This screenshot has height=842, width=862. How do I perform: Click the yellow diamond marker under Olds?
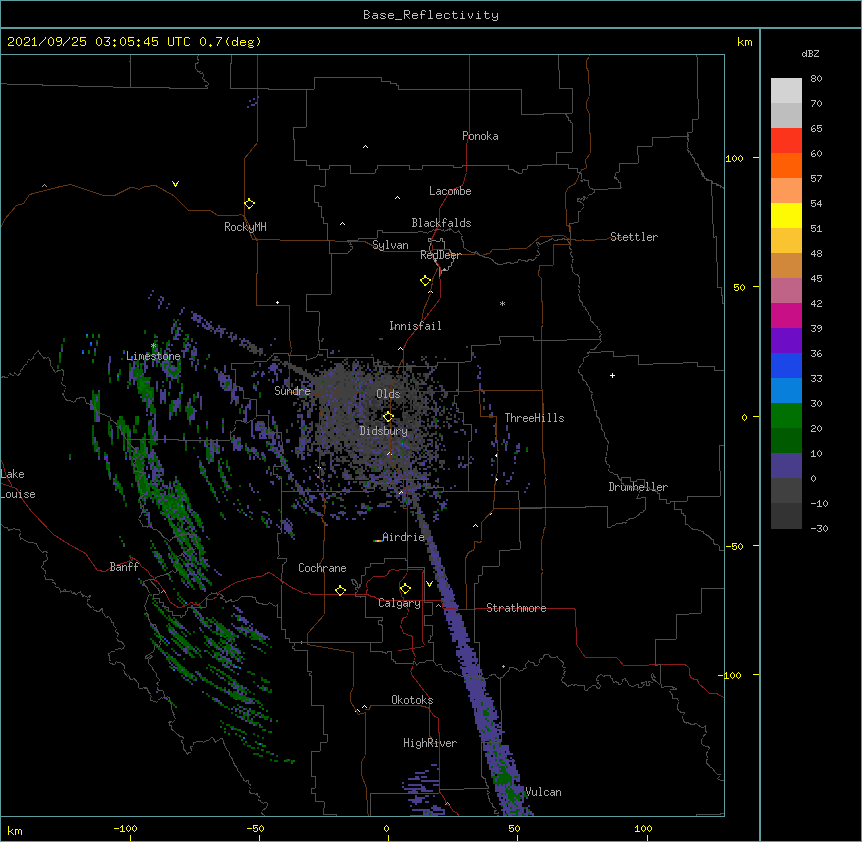[x=388, y=417]
